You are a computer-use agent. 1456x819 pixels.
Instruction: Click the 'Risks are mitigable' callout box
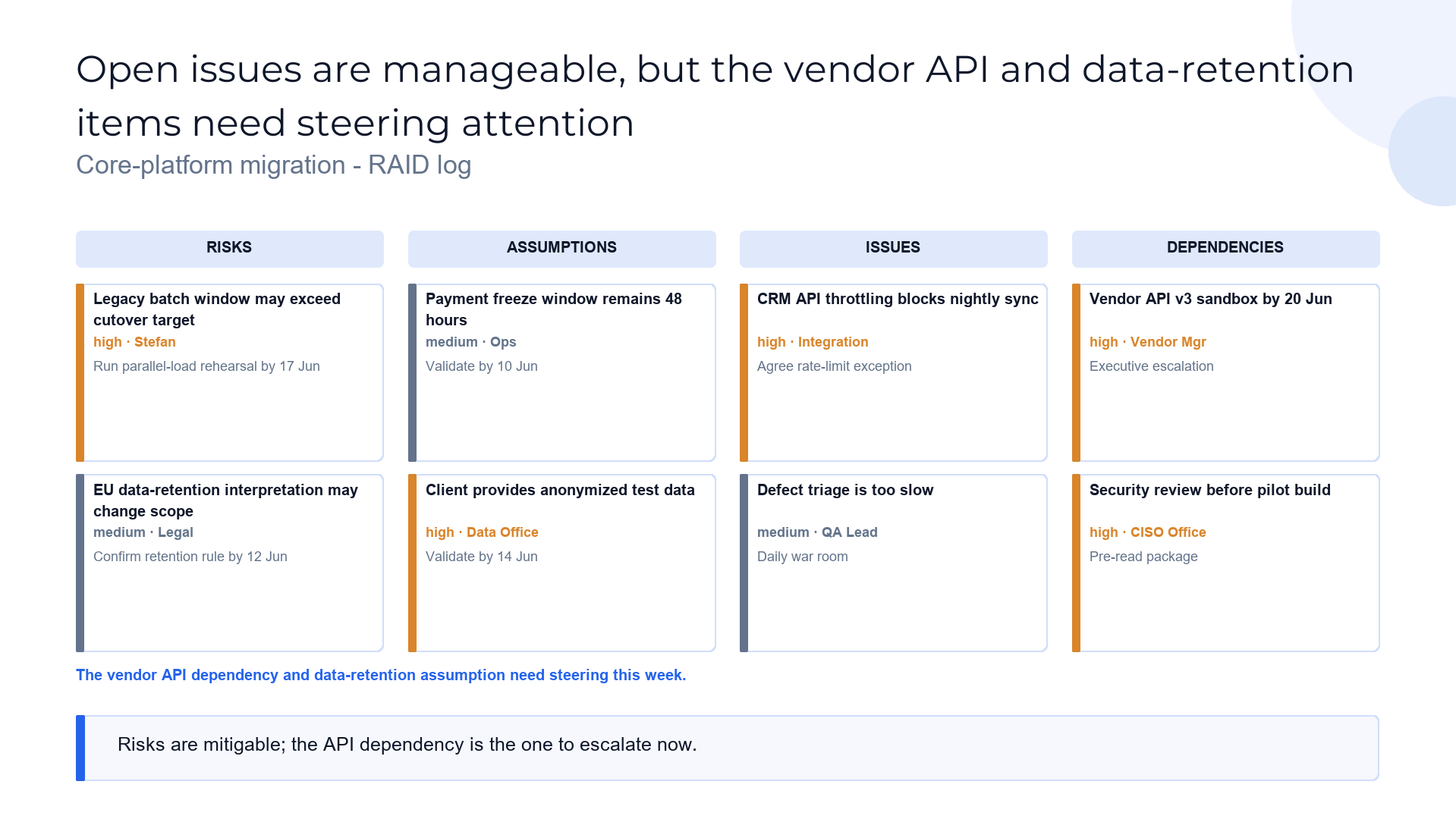[x=727, y=748]
